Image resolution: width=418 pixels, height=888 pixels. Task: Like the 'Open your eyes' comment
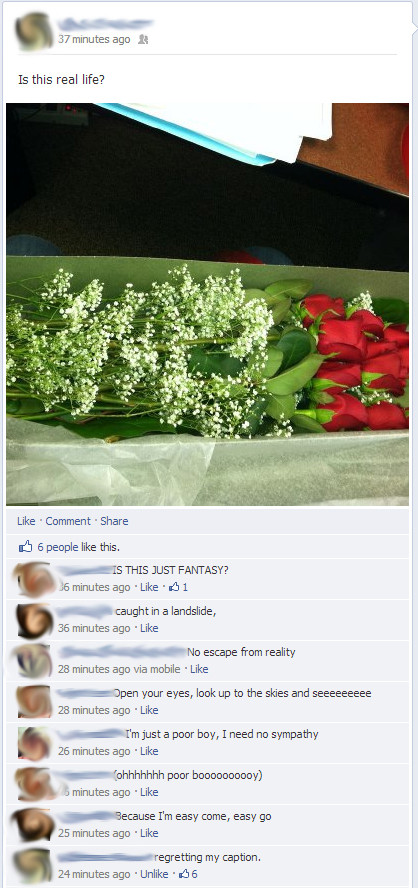(149, 710)
